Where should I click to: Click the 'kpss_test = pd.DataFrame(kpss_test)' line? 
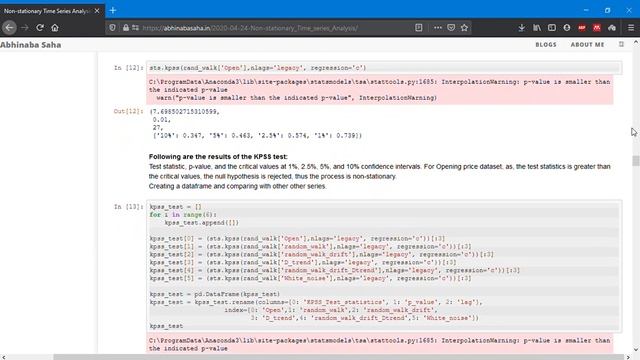pyautogui.click(x=215, y=294)
